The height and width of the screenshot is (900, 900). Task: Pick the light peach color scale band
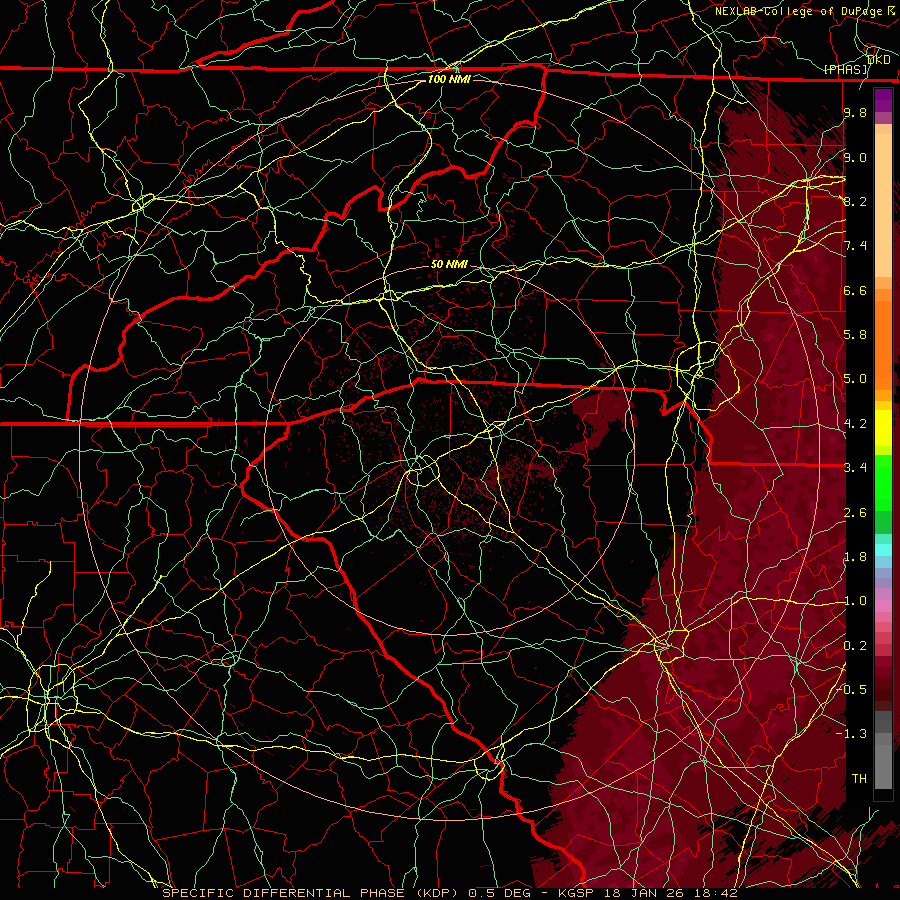tap(883, 207)
